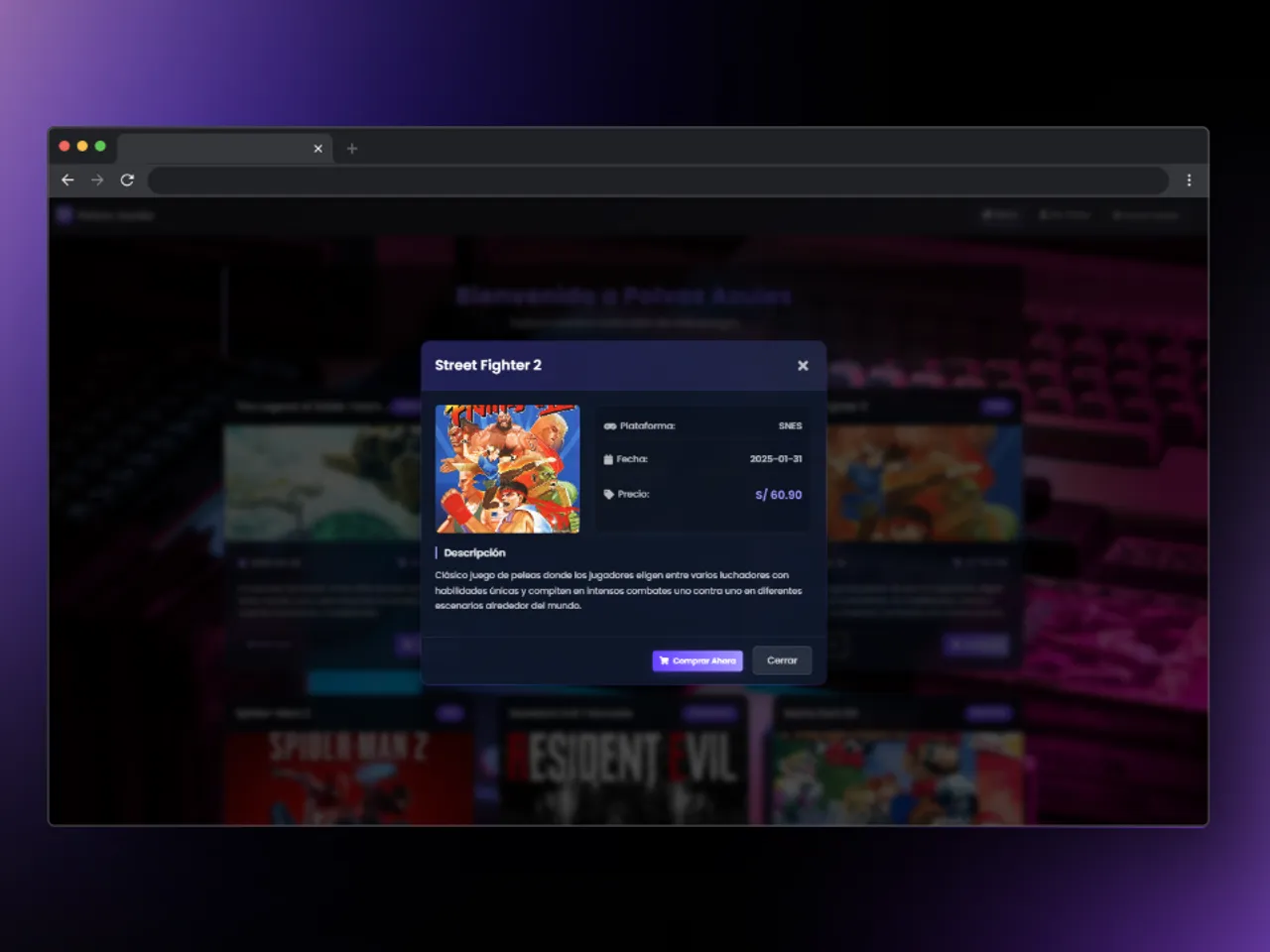Click the price tag icon beside Precio
This screenshot has height=952, width=1270.
[x=607, y=494]
